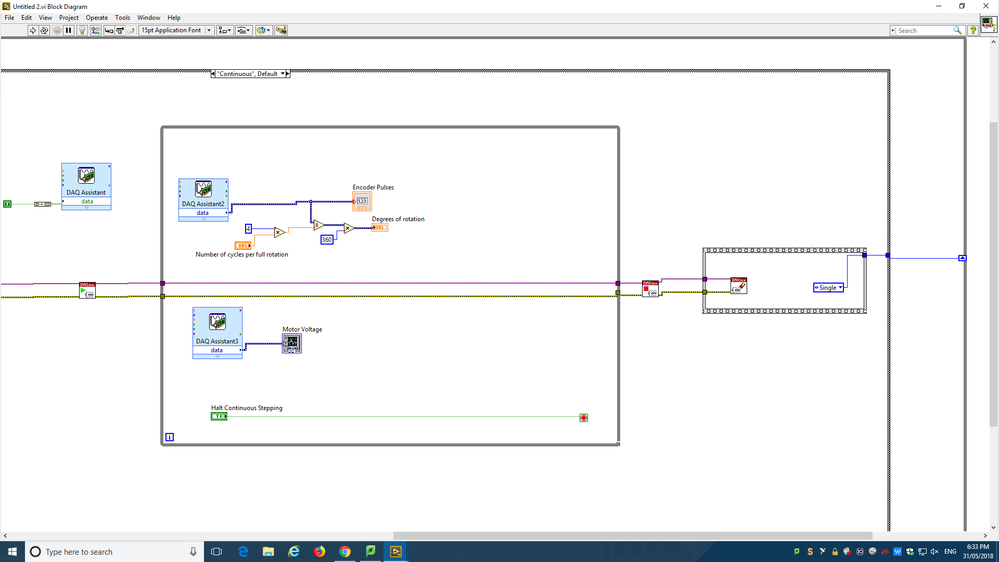Click the Clean Up Diagram button
The height and width of the screenshot is (562, 999).
[x=281, y=30]
